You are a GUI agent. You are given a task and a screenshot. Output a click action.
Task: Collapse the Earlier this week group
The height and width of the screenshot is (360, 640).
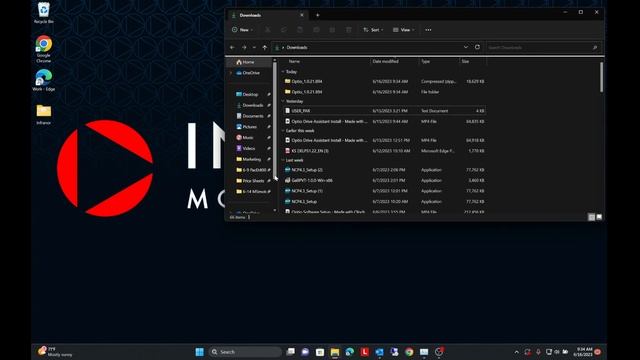(x=283, y=131)
